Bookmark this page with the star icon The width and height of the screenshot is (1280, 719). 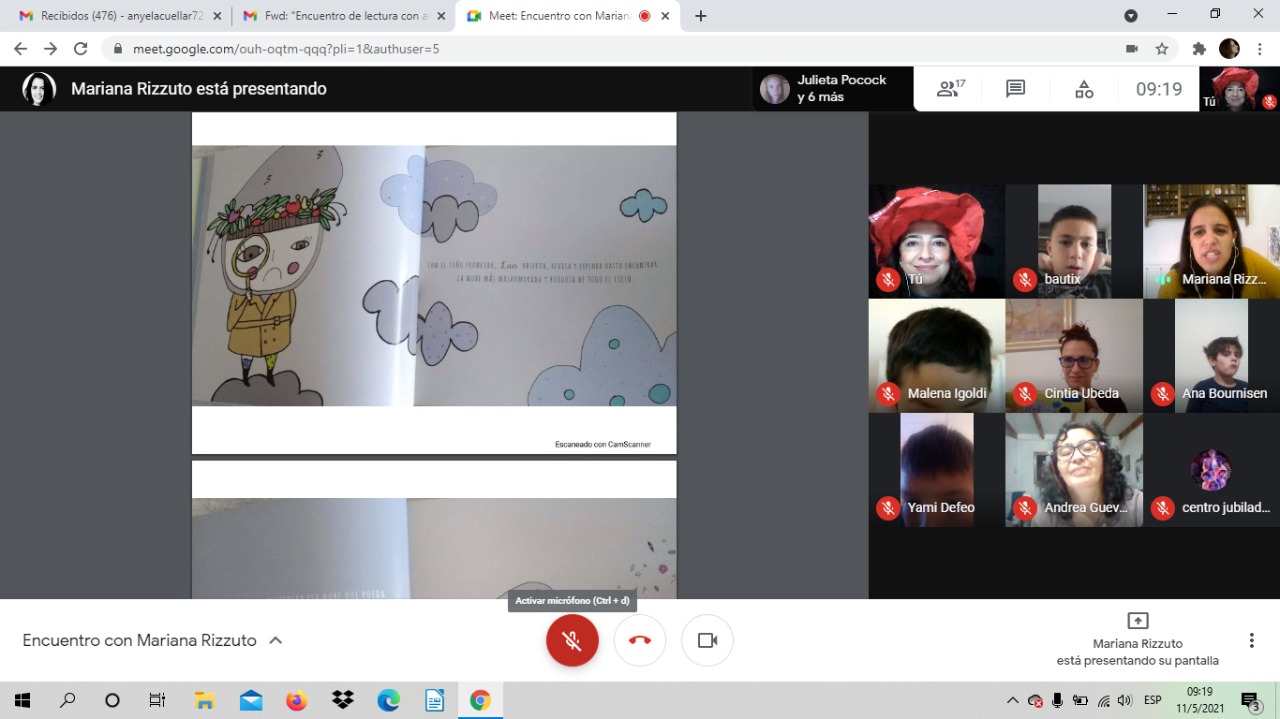[x=1161, y=49]
